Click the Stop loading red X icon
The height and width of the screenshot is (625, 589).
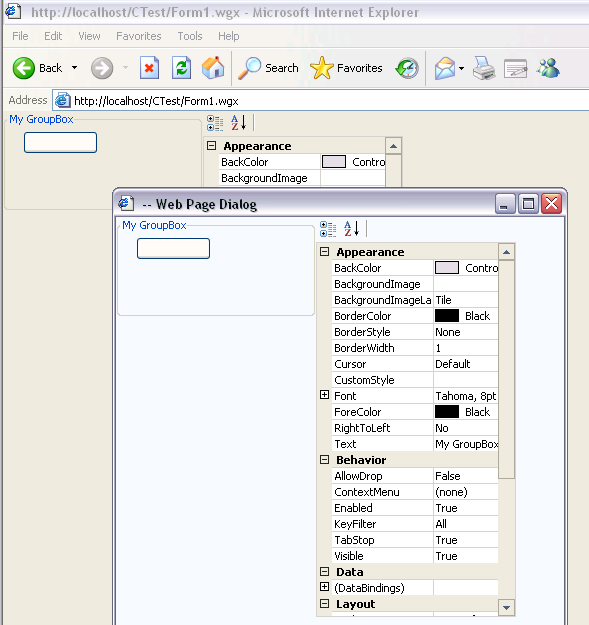click(x=149, y=68)
